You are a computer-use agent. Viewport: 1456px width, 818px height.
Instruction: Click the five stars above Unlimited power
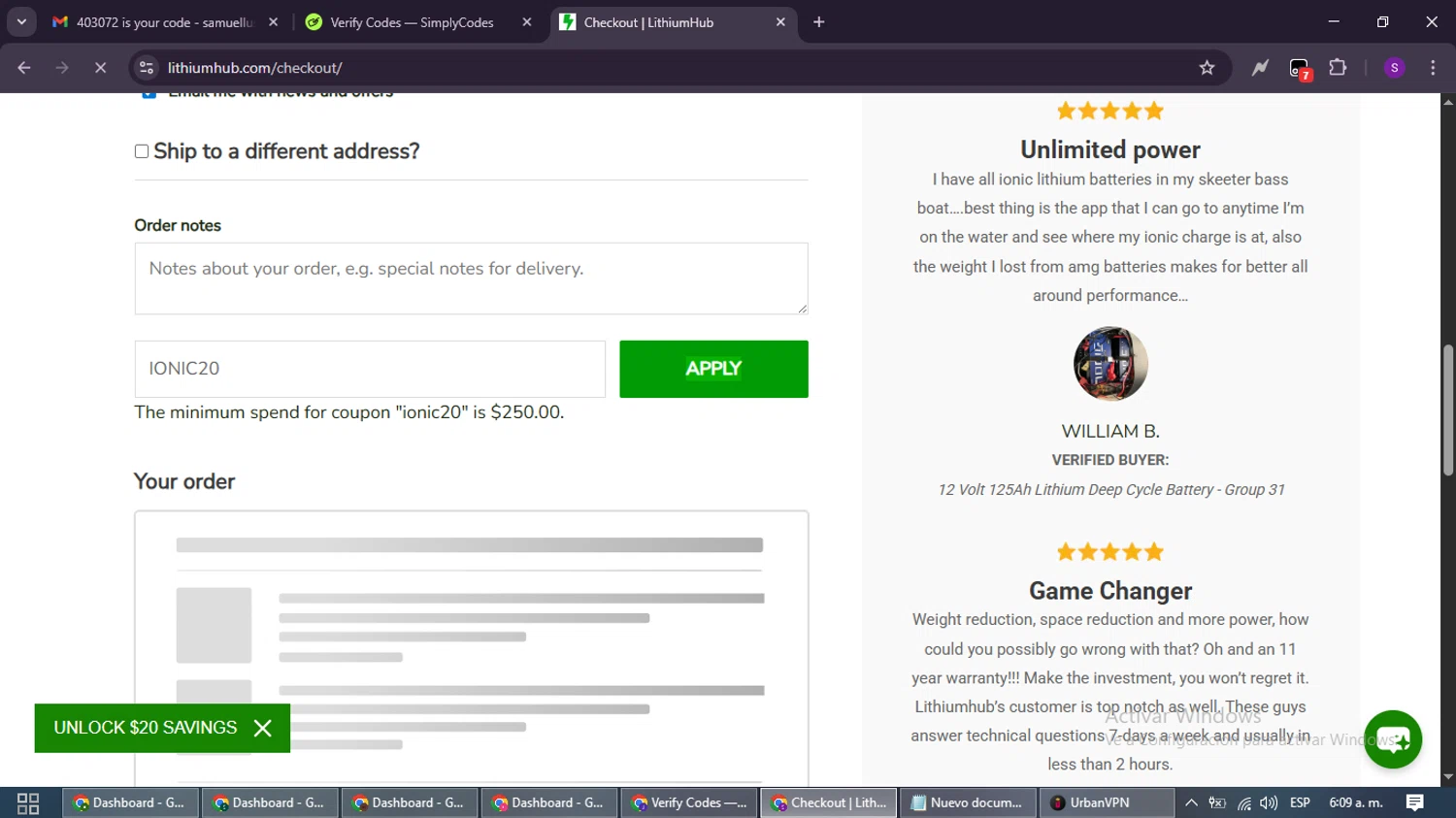1110,111
